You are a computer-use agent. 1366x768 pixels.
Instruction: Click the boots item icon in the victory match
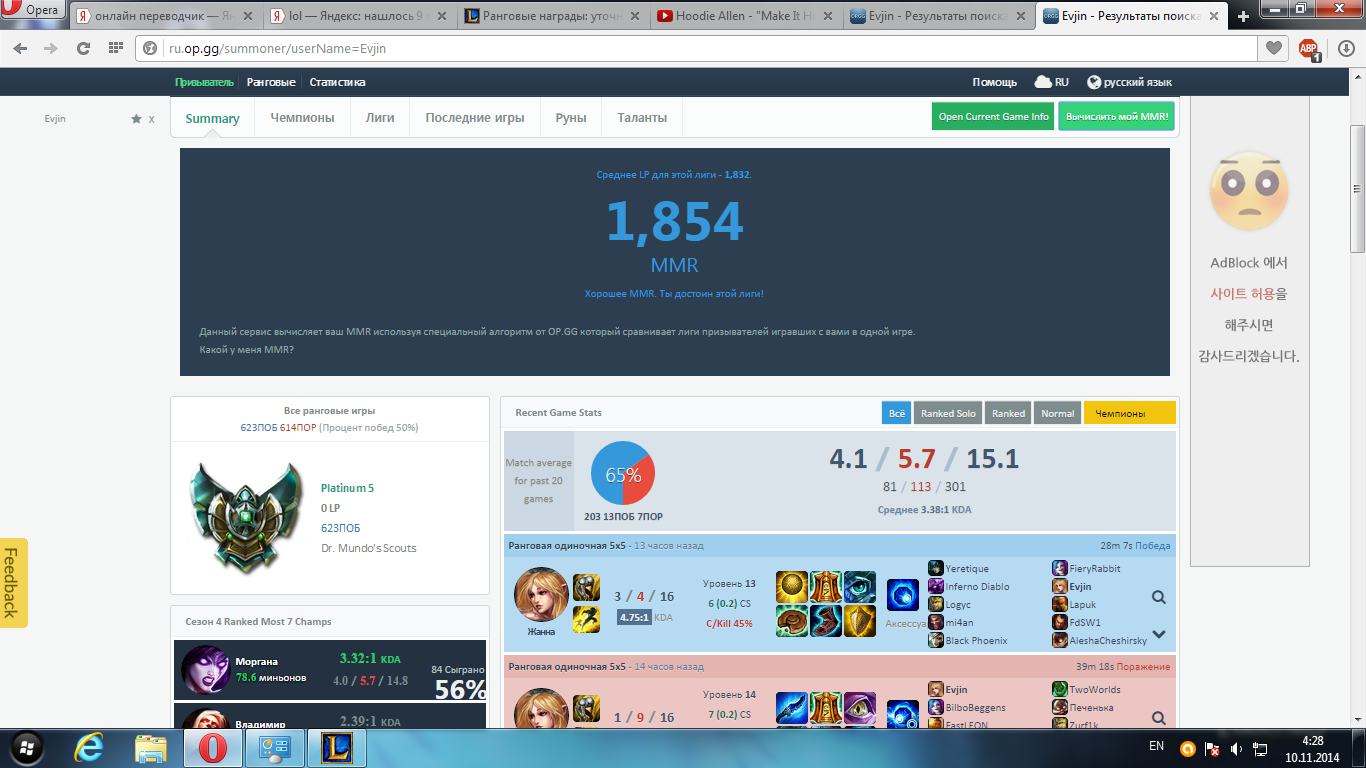pyautogui.click(x=826, y=621)
